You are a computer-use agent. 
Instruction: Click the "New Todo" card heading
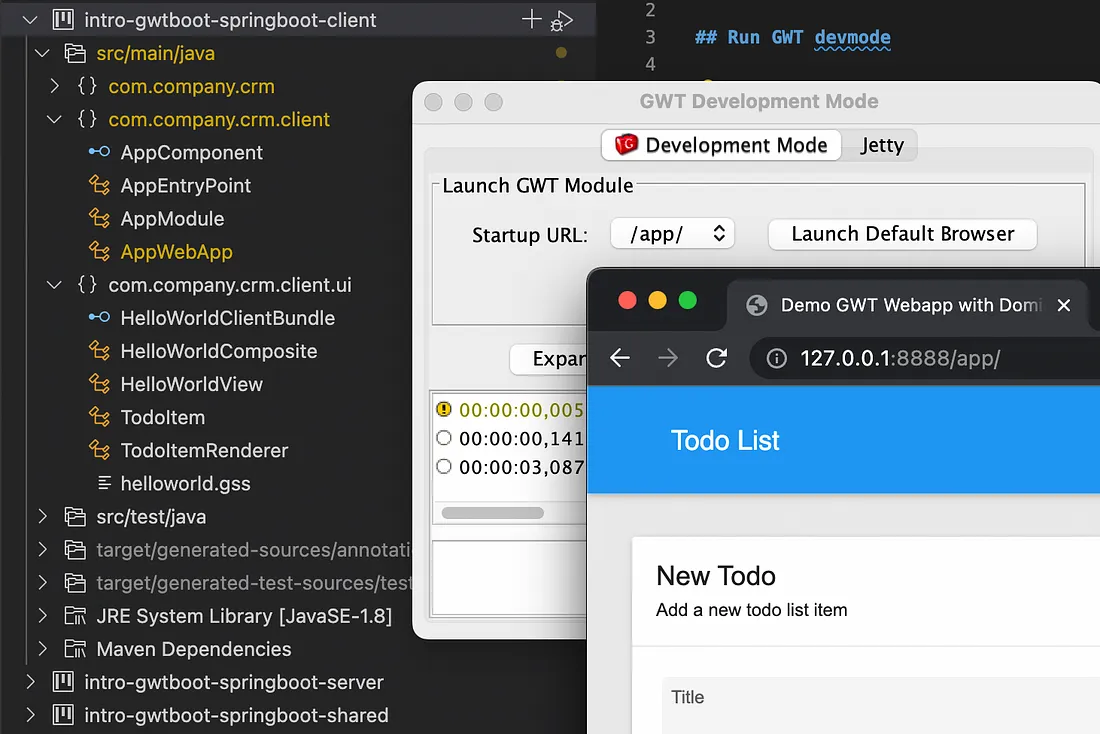point(716,576)
